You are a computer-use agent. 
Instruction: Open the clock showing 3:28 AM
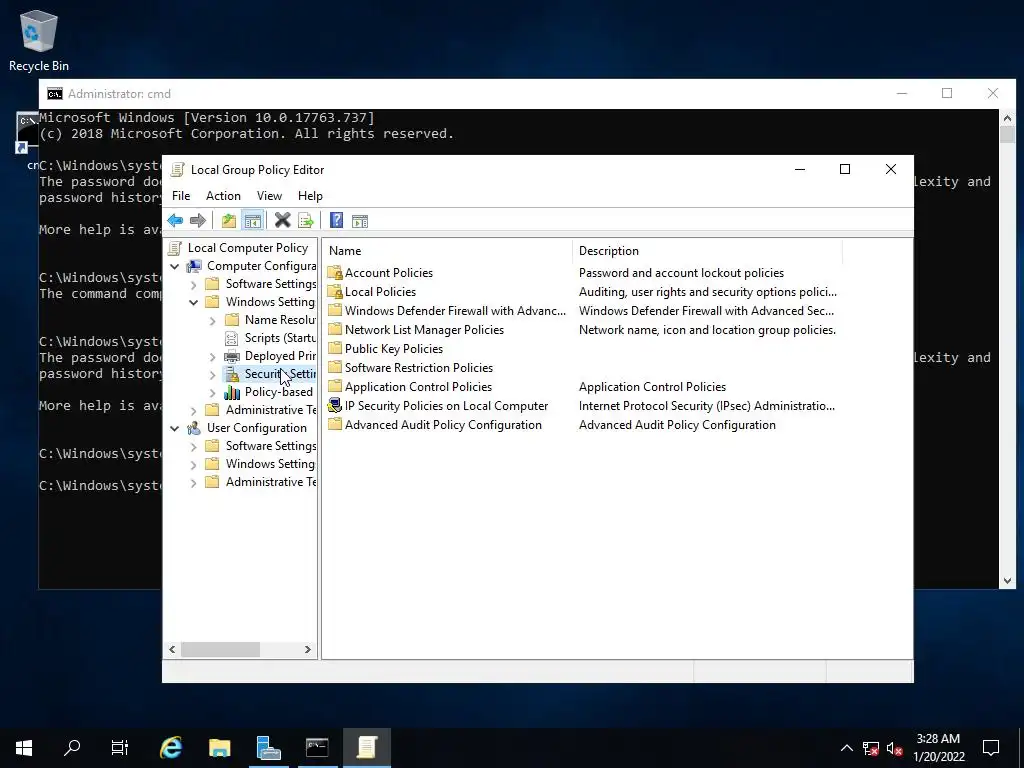[938, 747]
